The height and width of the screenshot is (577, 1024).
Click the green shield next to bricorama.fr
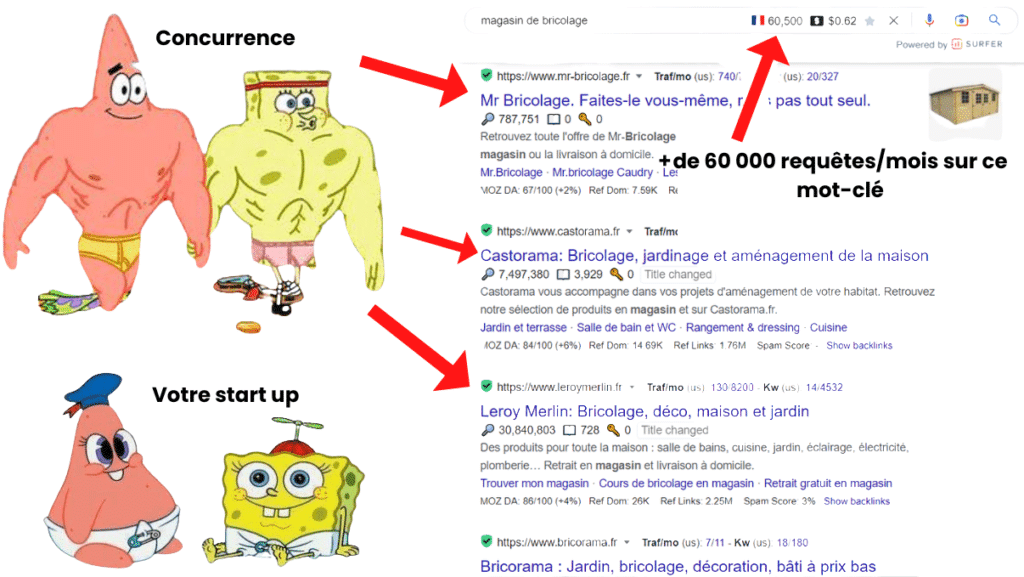tap(487, 541)
